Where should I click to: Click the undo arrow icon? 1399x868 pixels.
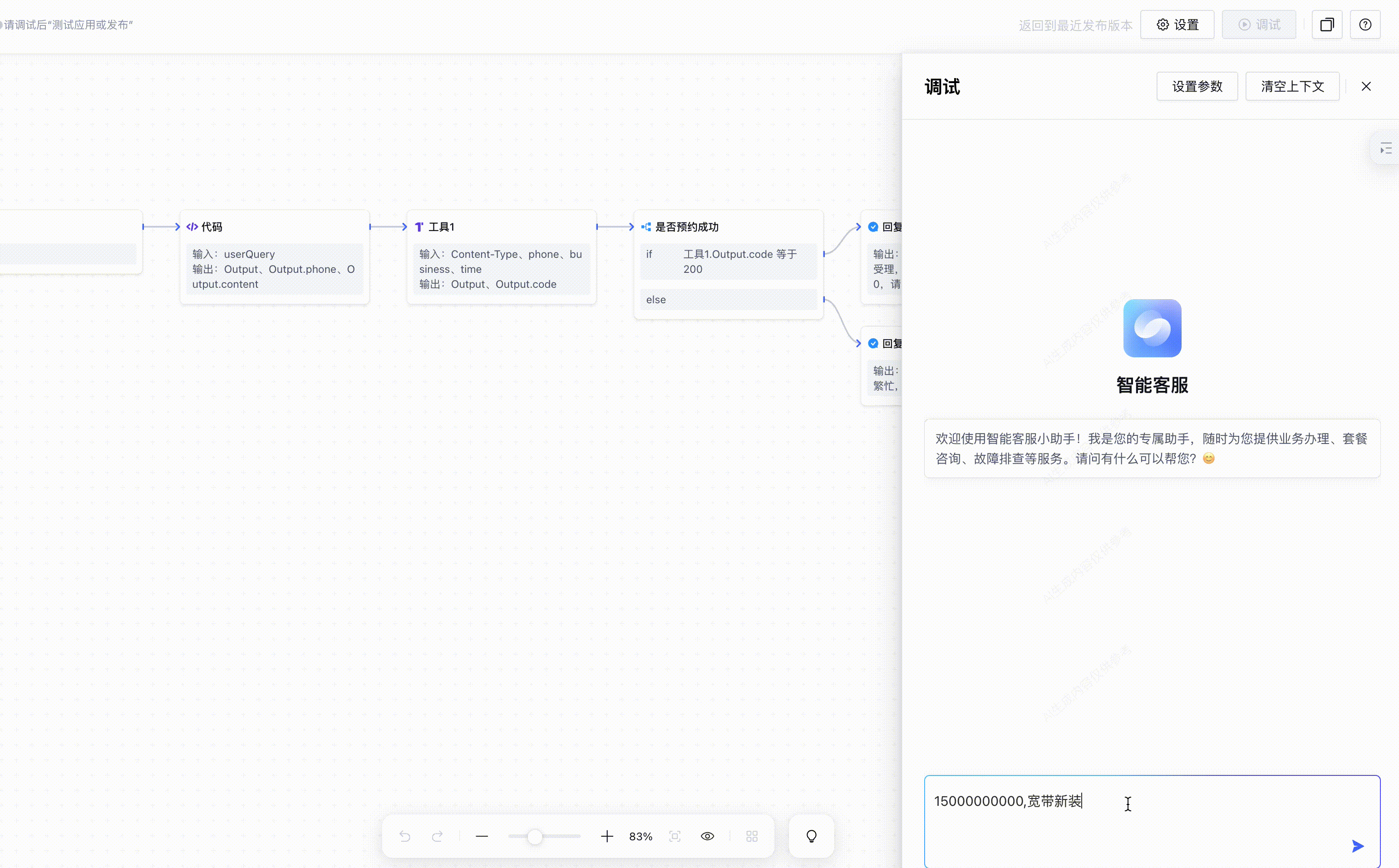point(404,836)
